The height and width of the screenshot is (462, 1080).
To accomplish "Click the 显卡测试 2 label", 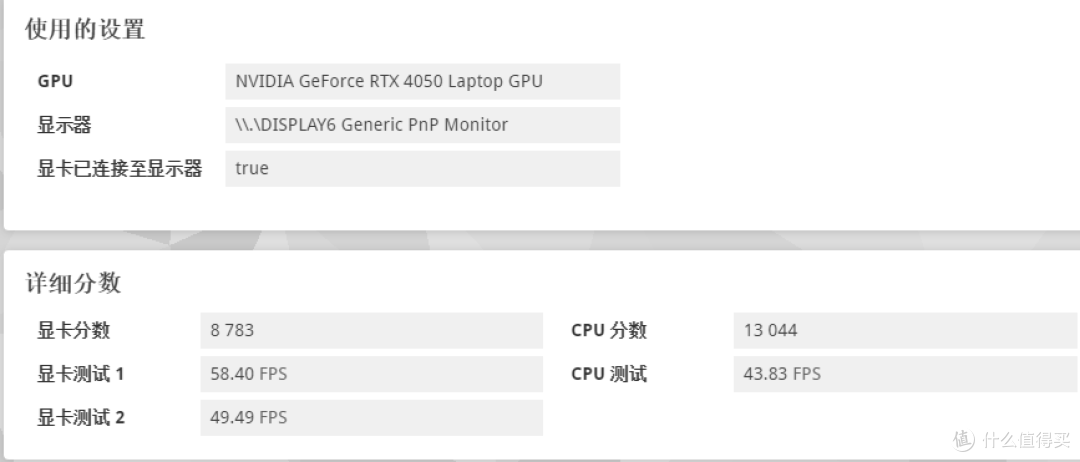I will pos(81,418).
